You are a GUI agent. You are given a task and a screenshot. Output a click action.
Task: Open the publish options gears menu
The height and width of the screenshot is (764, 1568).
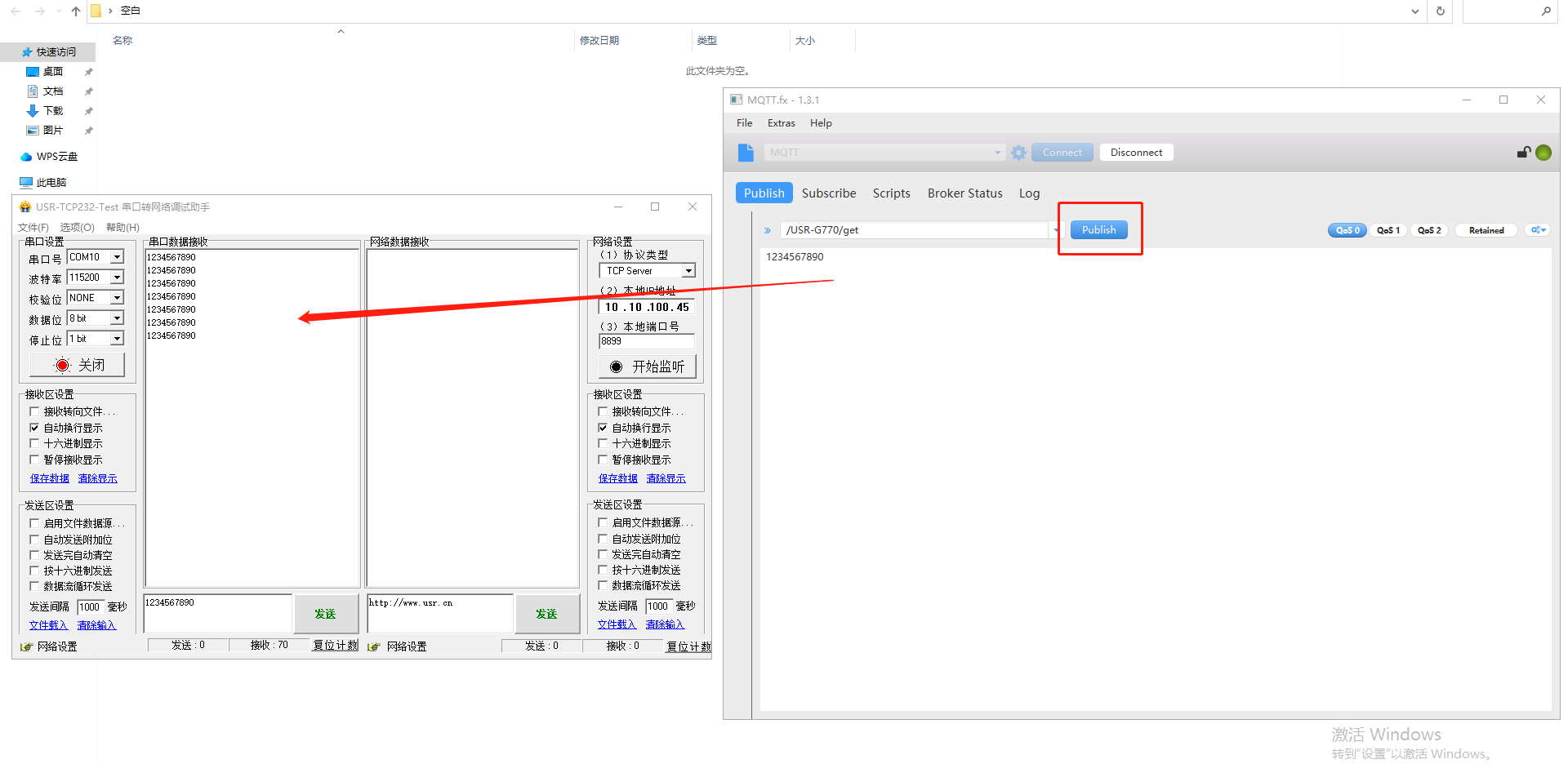click(1538, 230)
